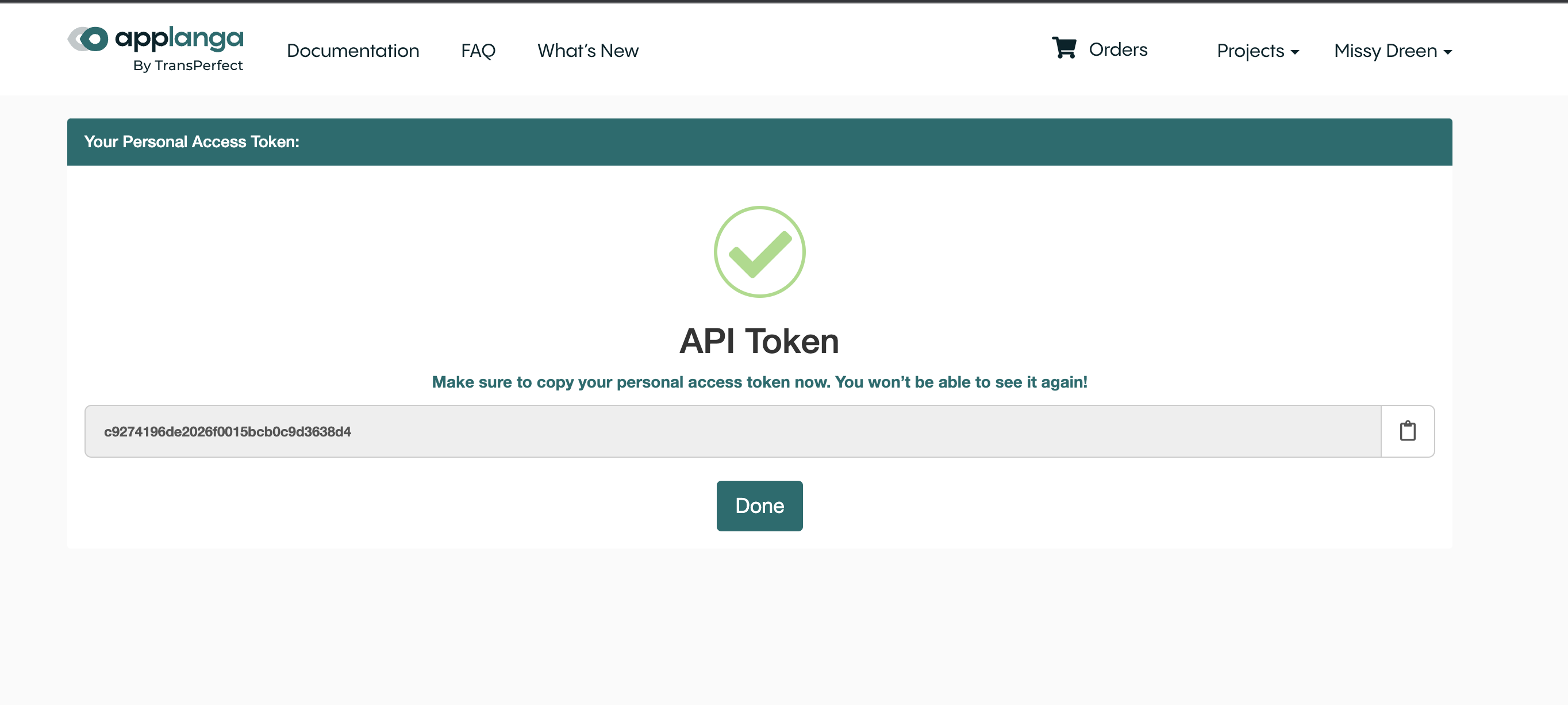Copy token with the clipboard icon

[1407, 431]
